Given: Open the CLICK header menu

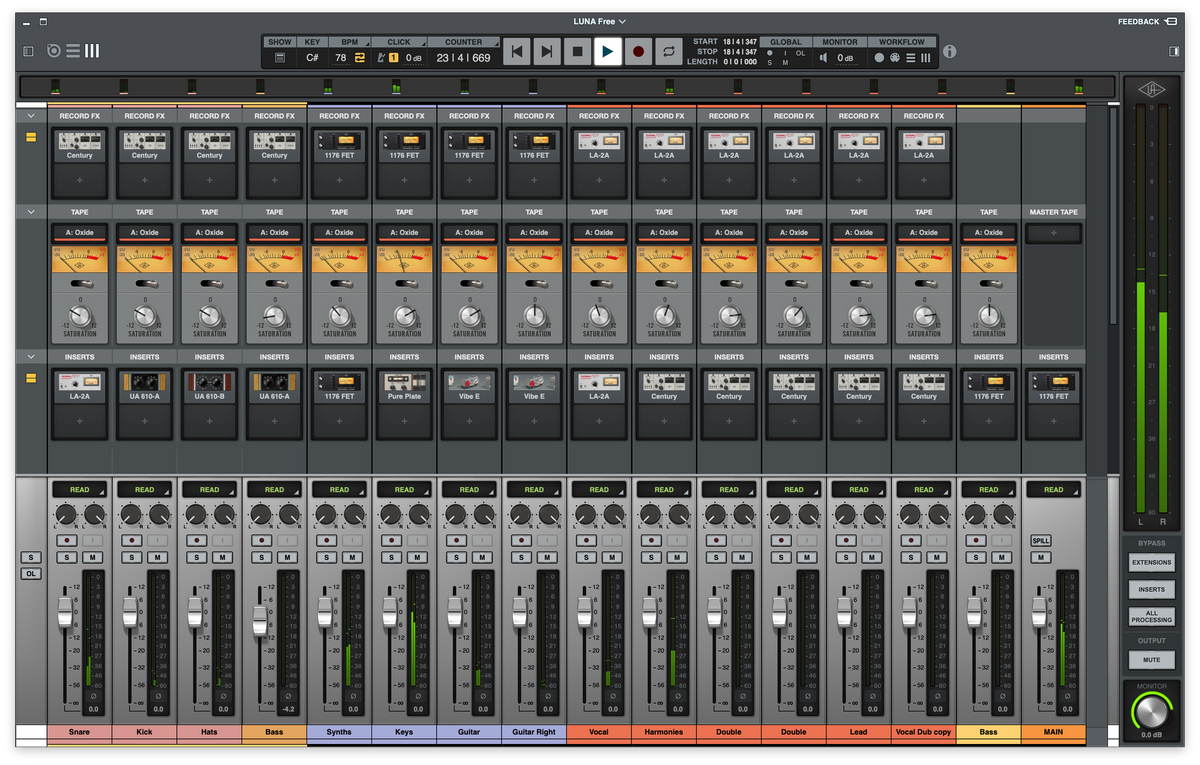Looking at the screenshot, I should [399, 42].
